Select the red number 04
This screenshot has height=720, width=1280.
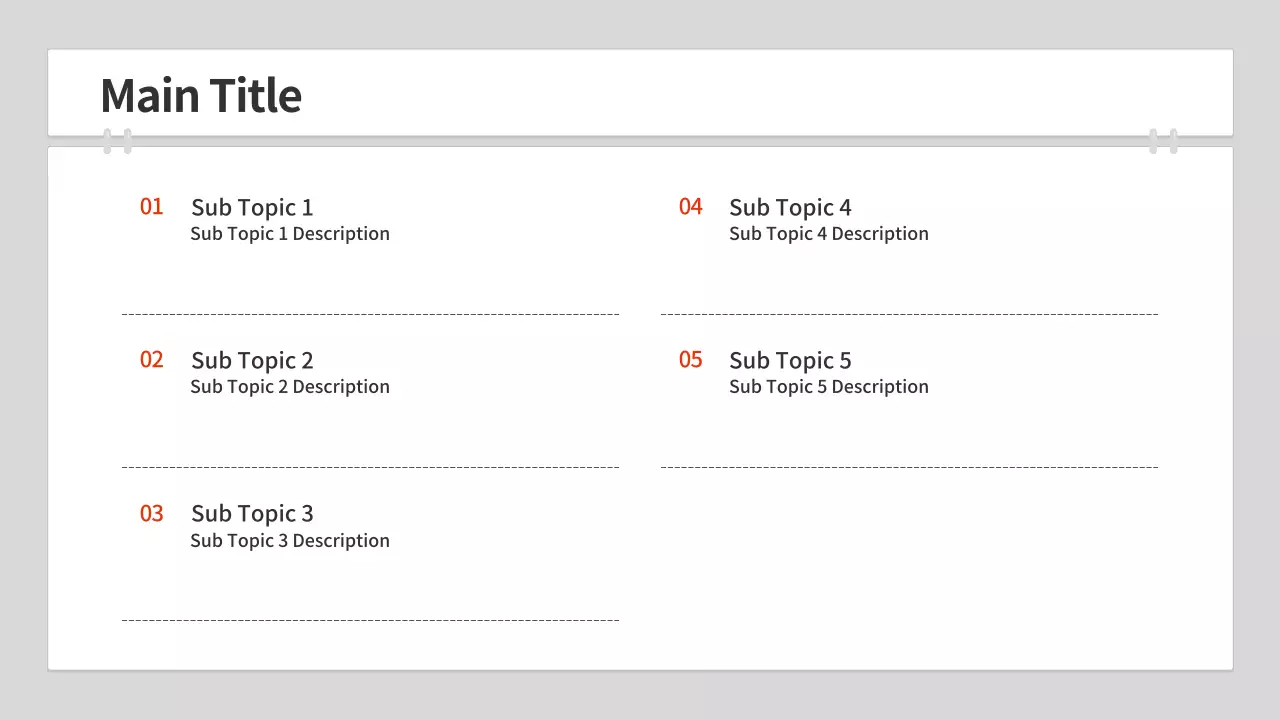point(690,207)
